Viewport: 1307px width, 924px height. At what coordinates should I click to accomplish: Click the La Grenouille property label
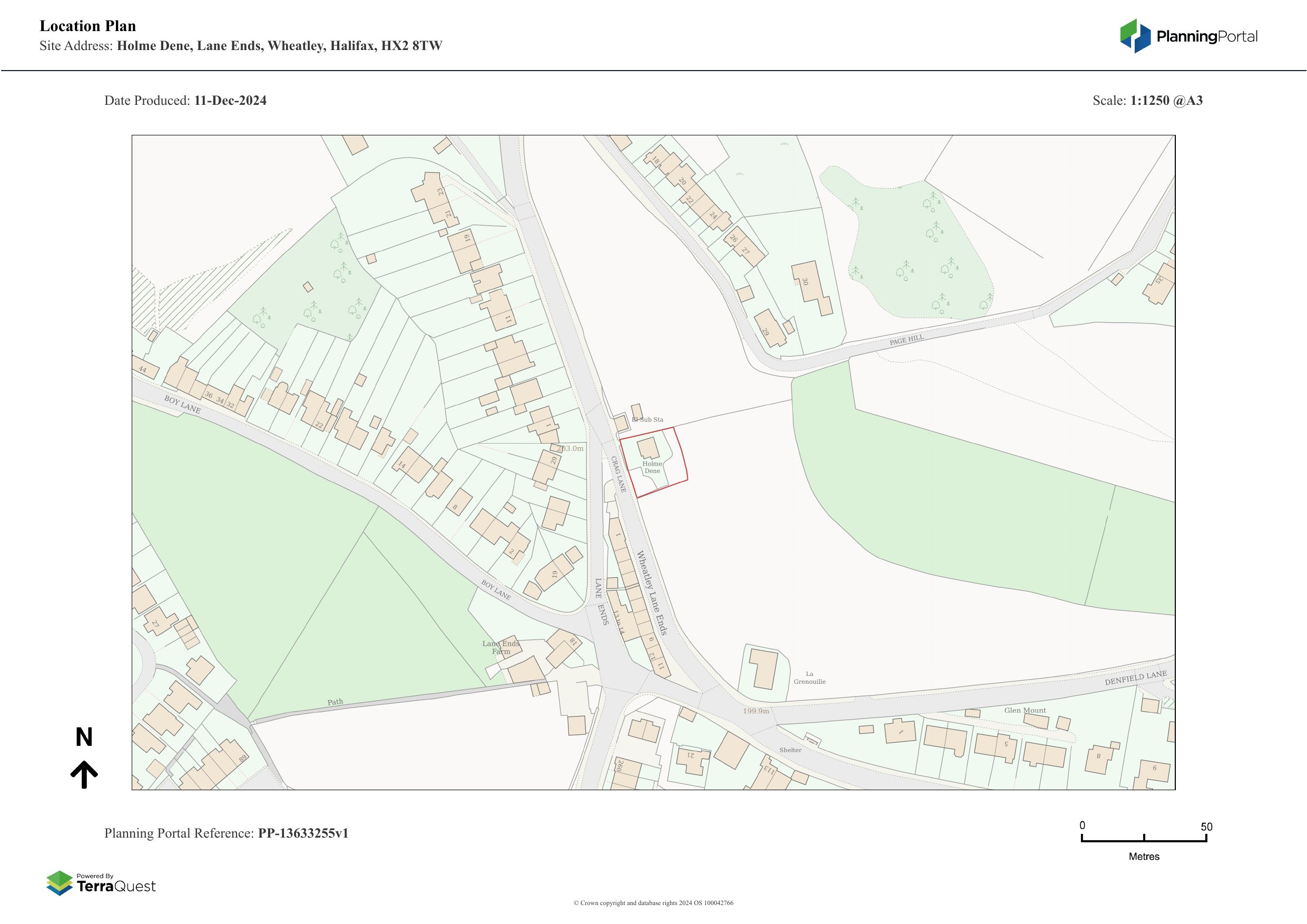coord(810,677)
